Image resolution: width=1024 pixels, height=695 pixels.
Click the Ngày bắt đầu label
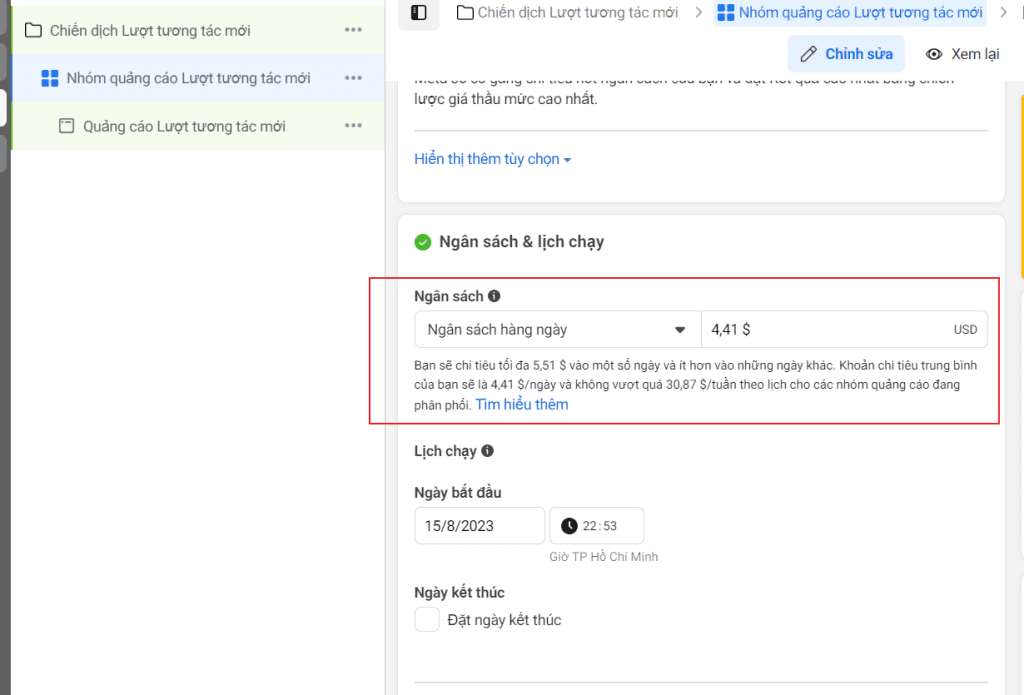pos(458,493)
